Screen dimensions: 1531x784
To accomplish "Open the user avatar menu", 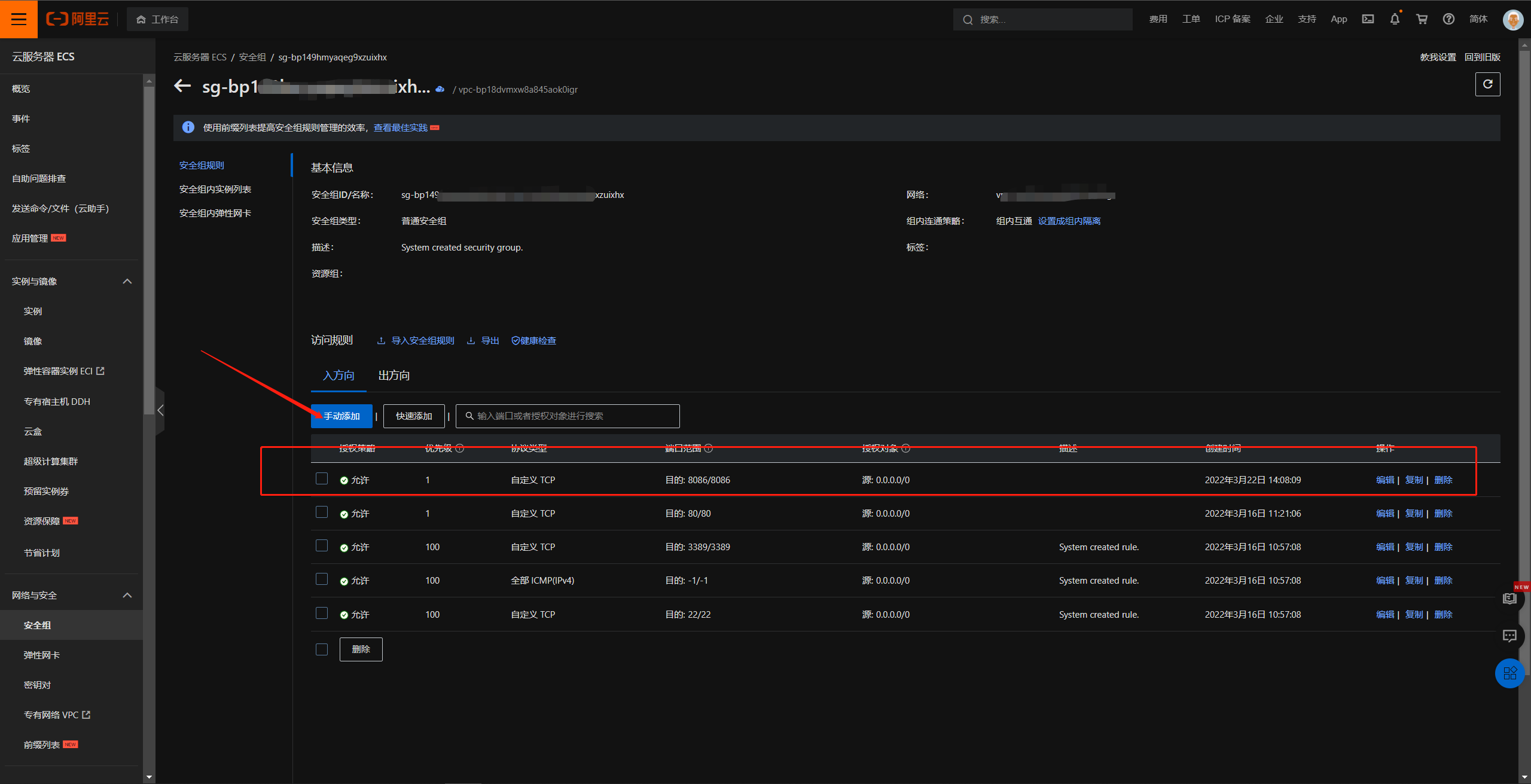I will tap(1513, 19).
